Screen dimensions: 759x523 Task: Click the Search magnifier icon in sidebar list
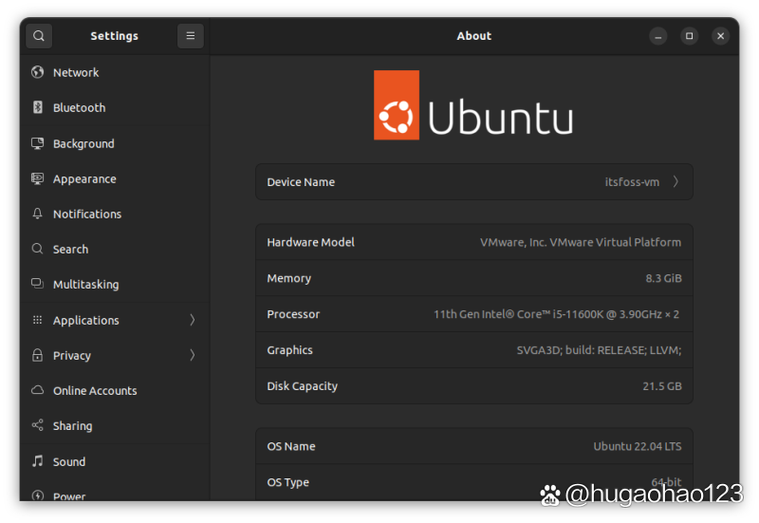[37, 249]
